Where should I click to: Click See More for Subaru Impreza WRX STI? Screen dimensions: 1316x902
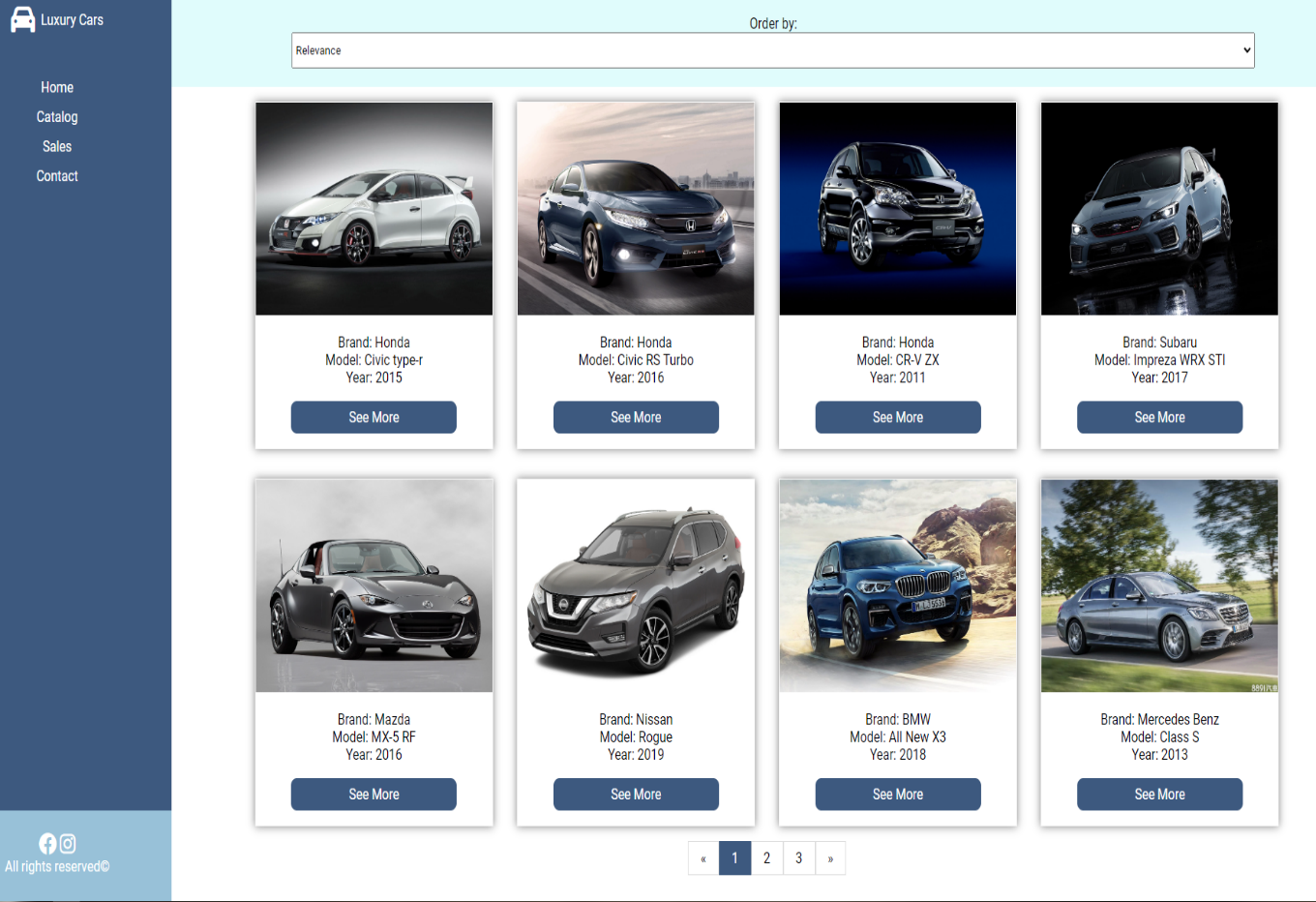[1159, 417]
